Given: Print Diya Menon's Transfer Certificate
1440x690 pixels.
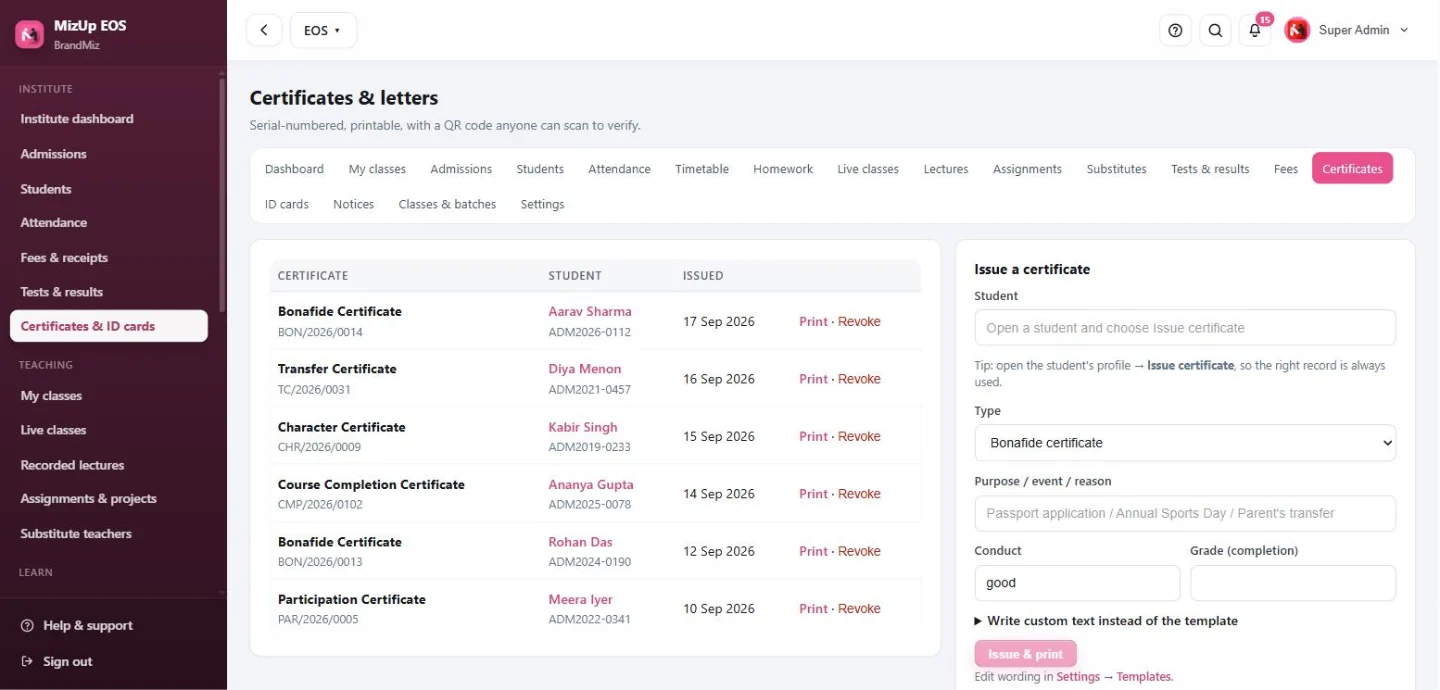Looking at the screenshot, I should (813, 379).
